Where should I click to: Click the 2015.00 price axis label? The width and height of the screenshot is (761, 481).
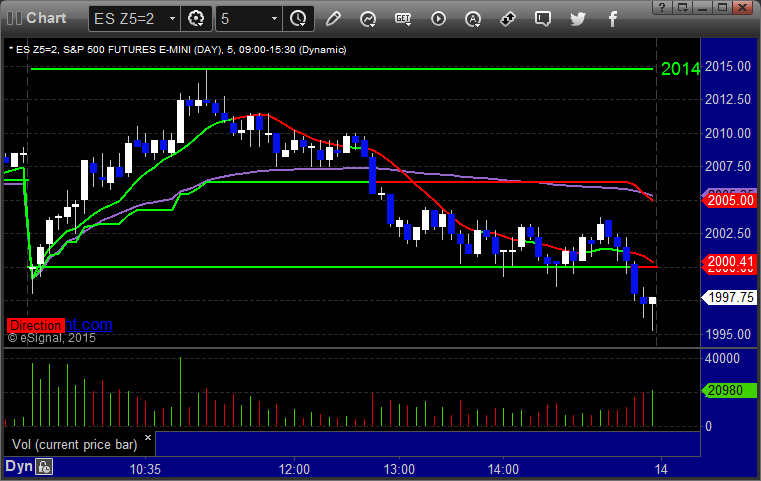(728, 66)
